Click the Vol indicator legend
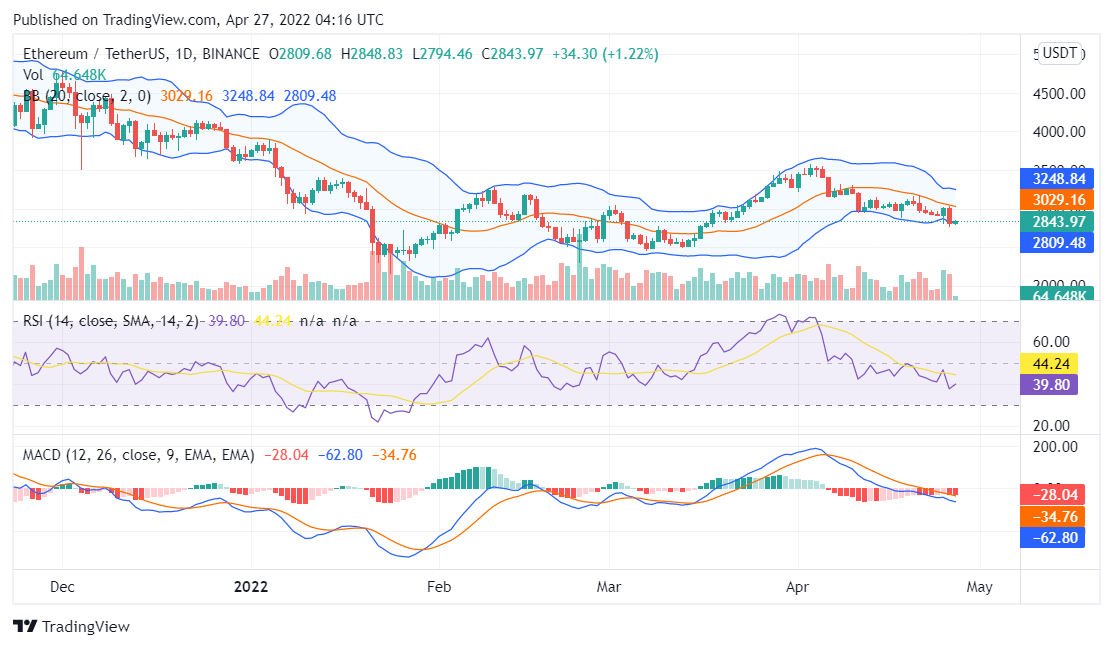1113x648 pixels. point(33,75)
